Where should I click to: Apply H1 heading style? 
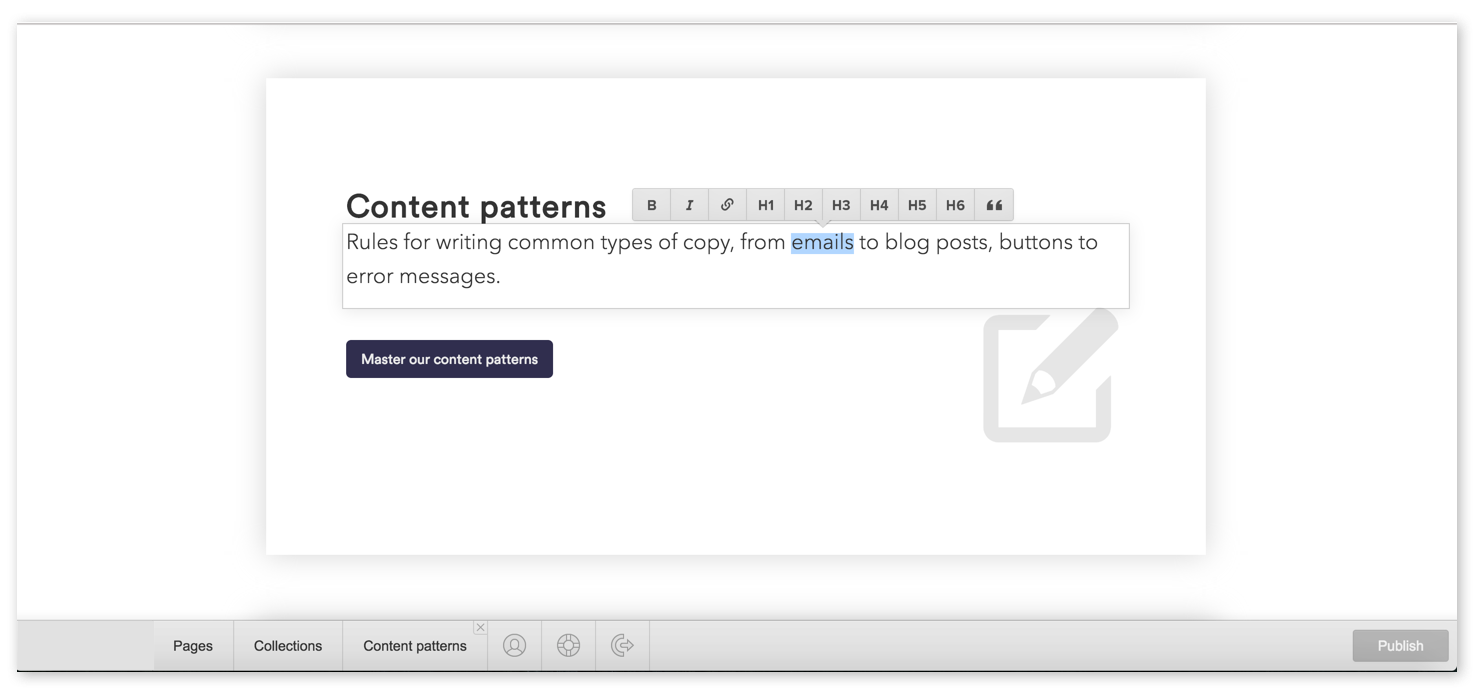[765, 204]
